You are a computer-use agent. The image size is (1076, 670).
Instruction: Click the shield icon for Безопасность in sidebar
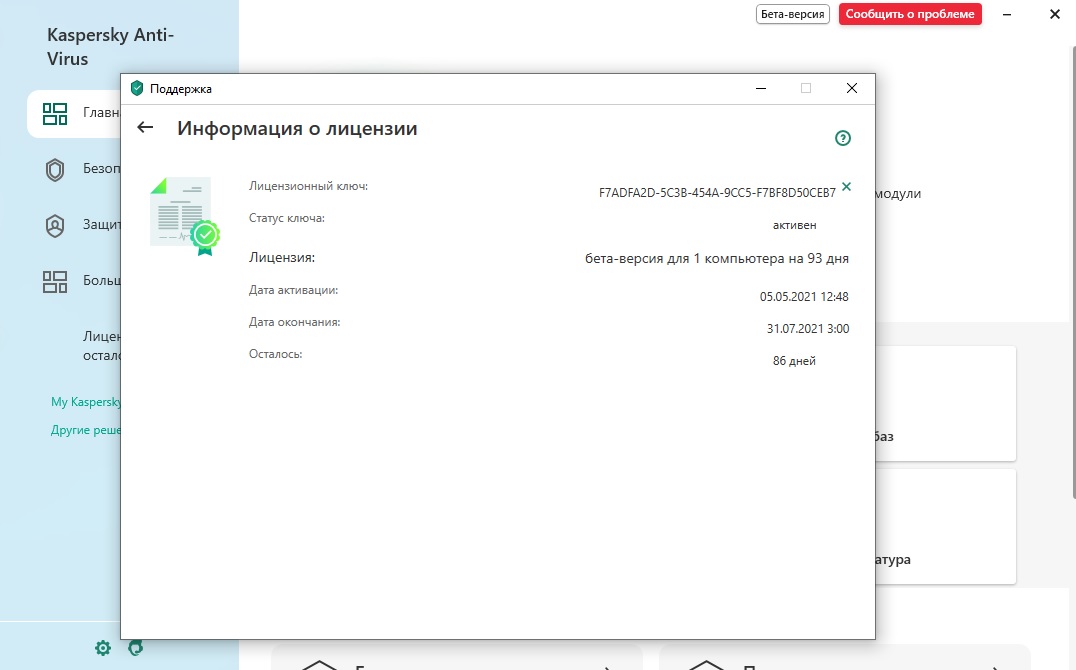[55, 170]
